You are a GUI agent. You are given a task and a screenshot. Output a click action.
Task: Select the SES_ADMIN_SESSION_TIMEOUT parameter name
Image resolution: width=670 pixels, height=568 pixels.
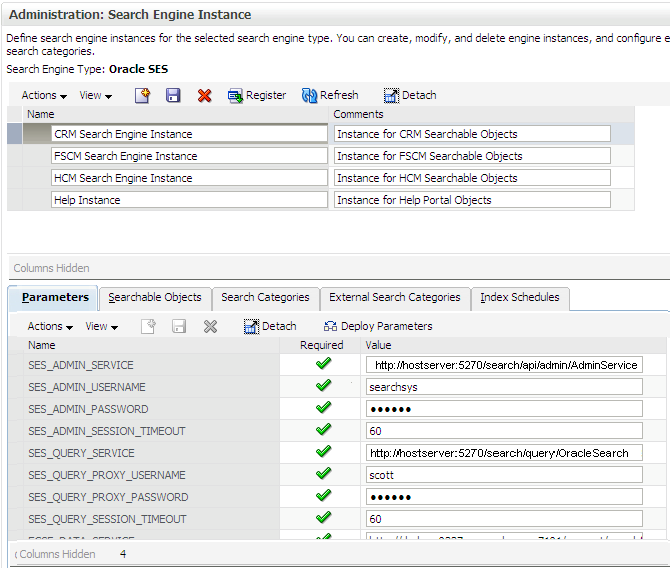107,431
